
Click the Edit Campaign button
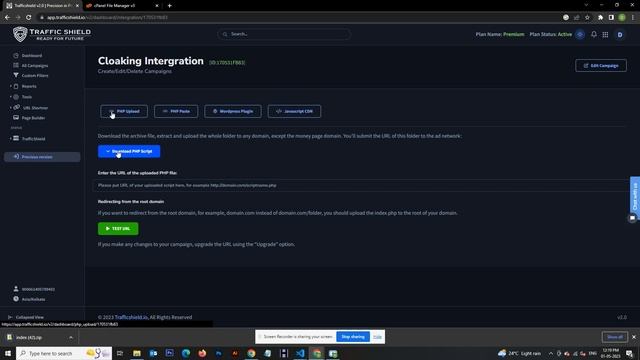pos(601,65)
